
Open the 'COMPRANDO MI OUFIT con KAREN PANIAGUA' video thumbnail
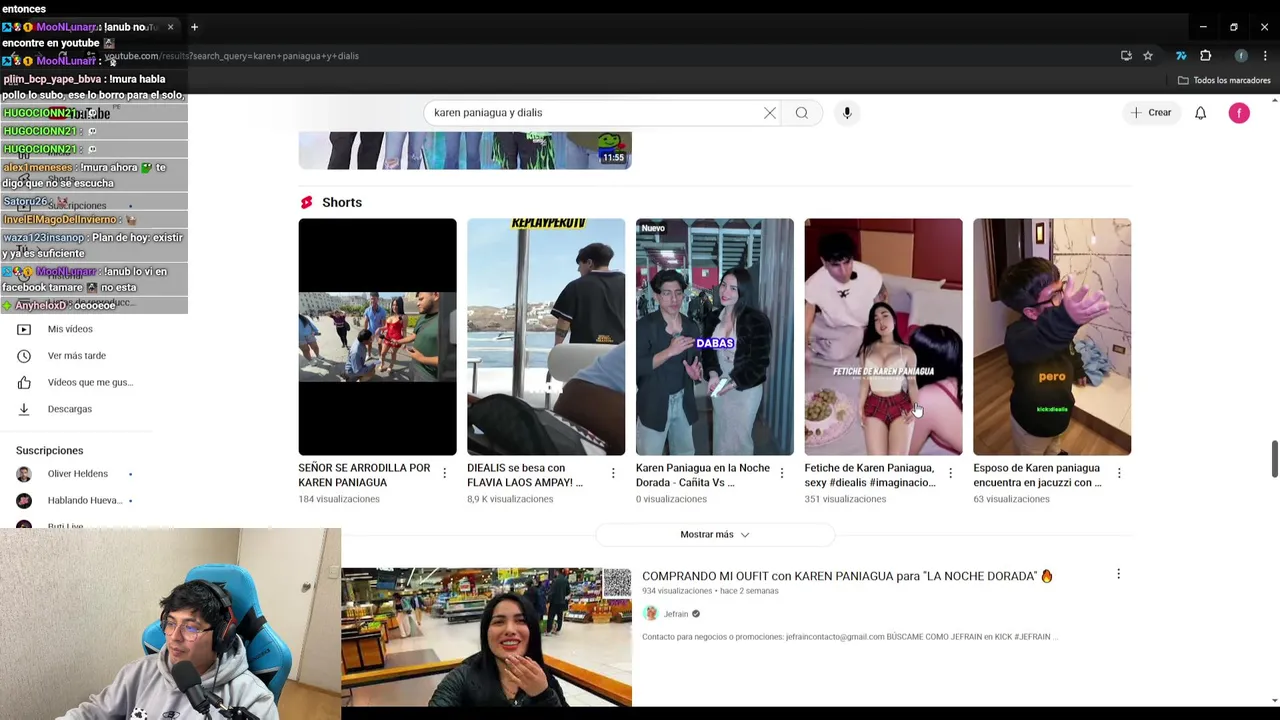(x=486, y=637)
